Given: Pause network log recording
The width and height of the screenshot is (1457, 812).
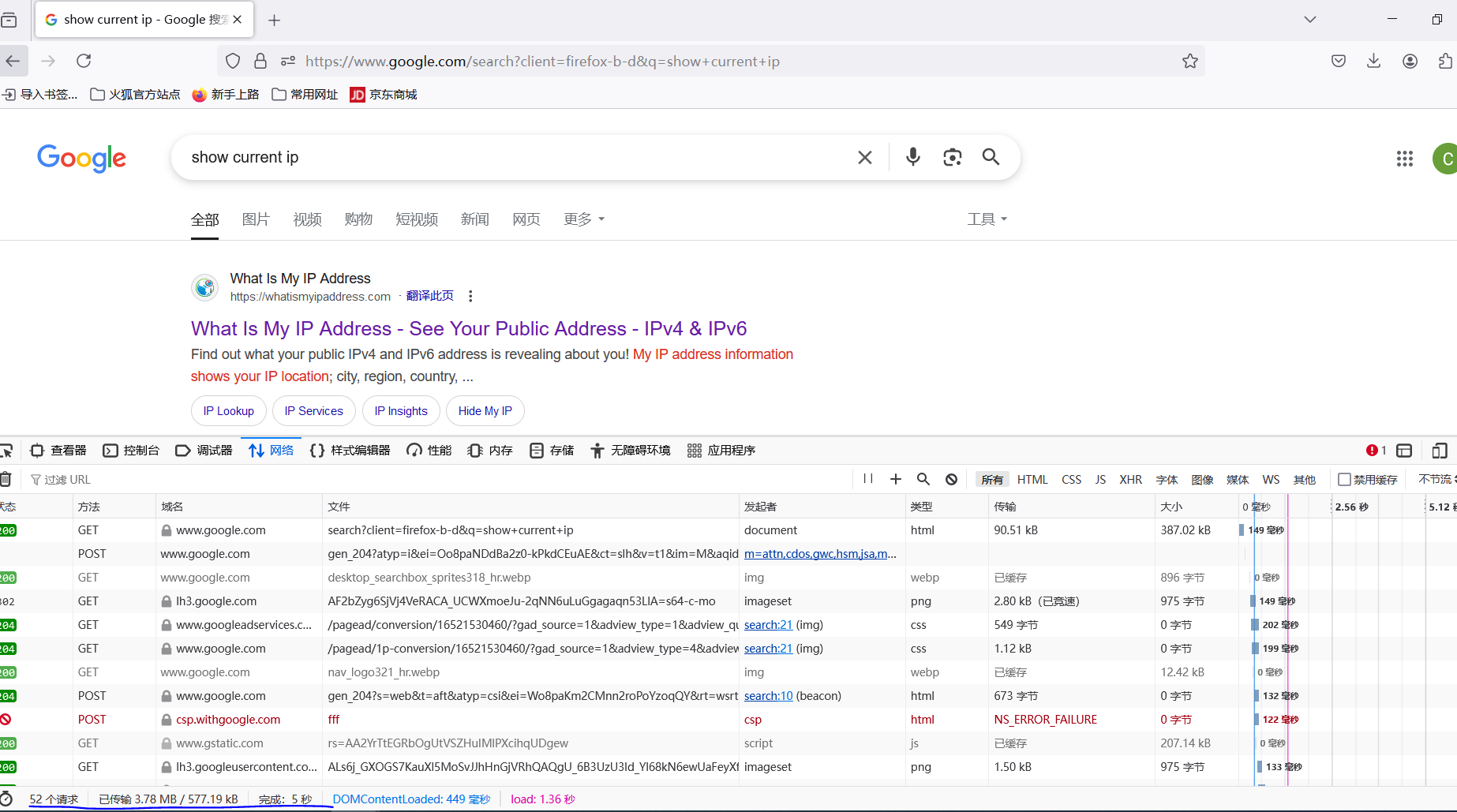Looking at the screenshot, I should point(868,479).
